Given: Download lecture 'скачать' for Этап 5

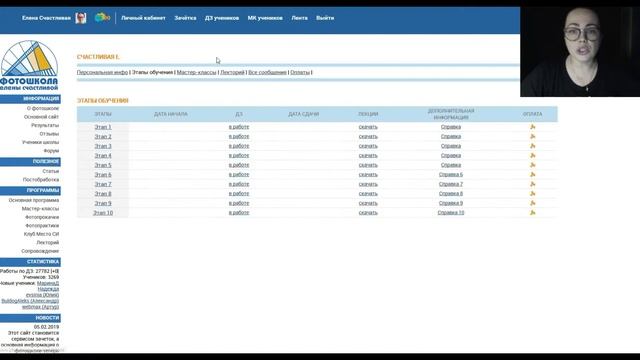Looking at the screenshot, I should tap(368, 165).
